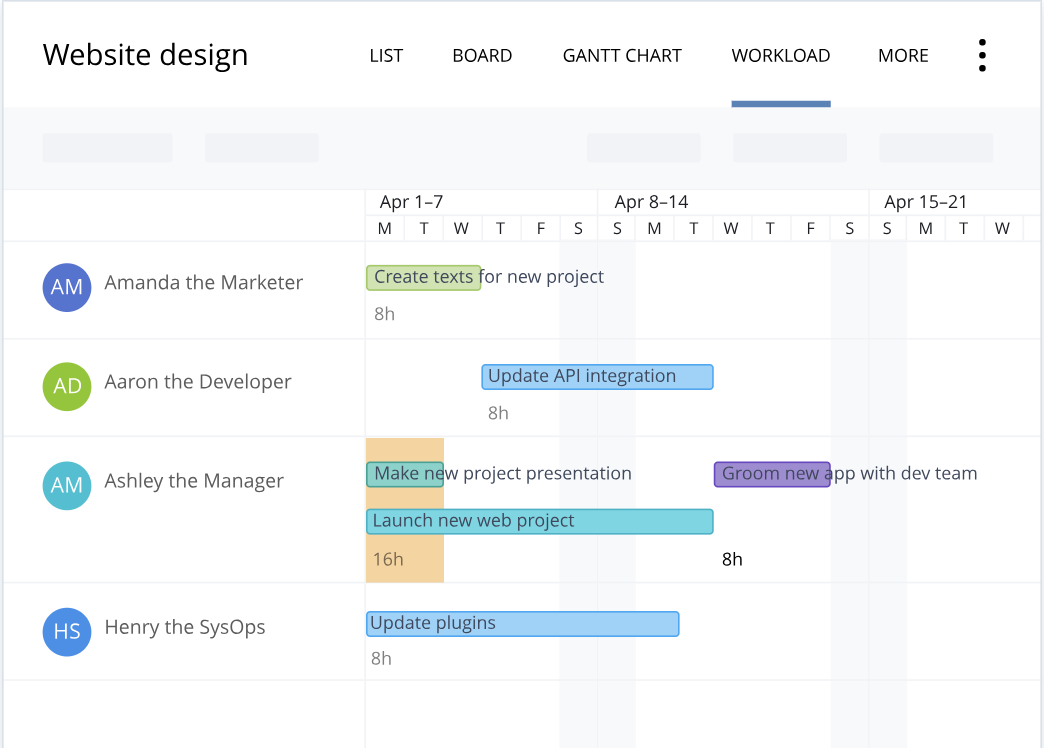Switch to the BOARD tab
This screenshot has width=1044, height=748.
click(x=482, y=56)
